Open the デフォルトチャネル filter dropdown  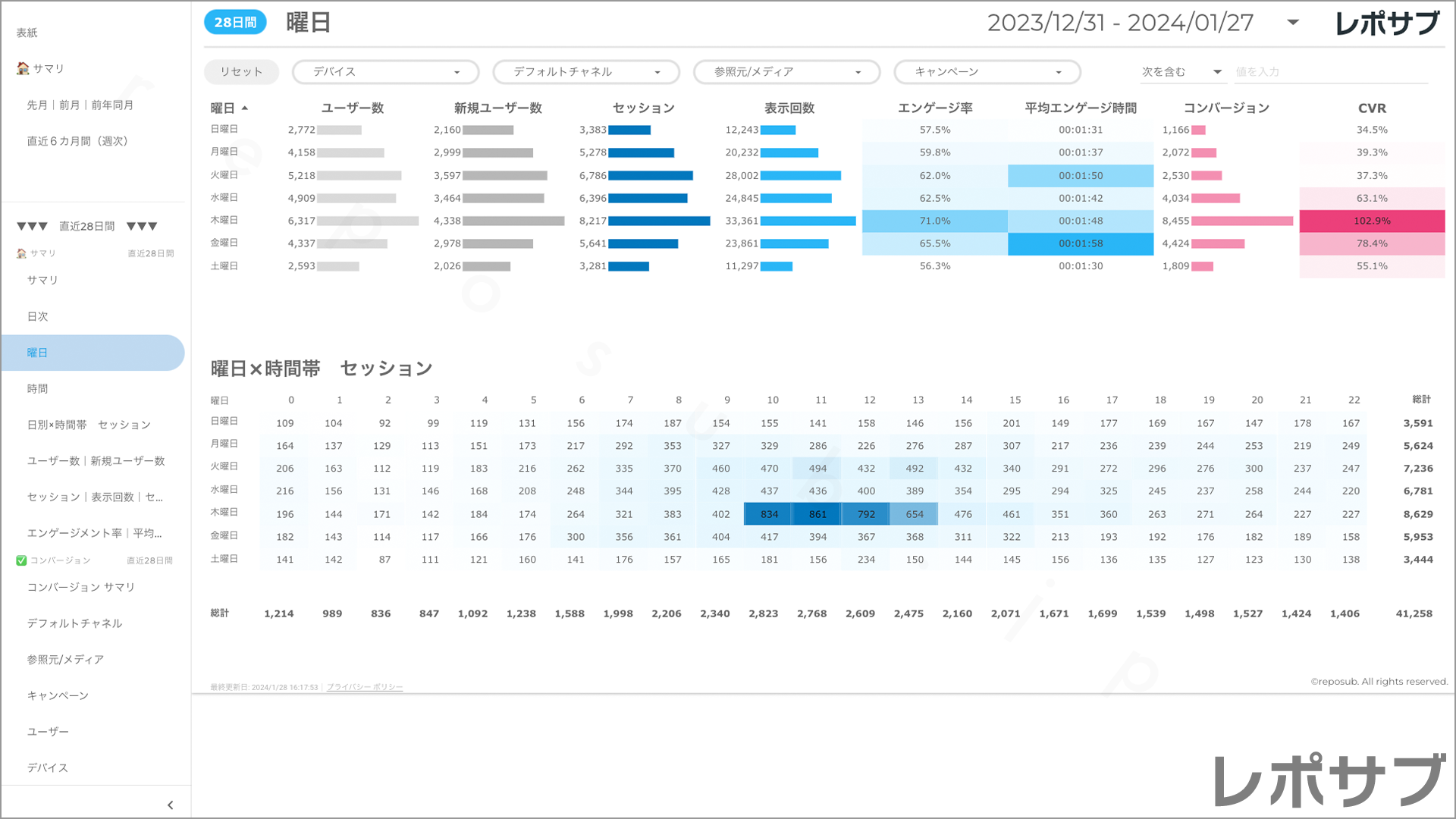[x=586, y=72]
